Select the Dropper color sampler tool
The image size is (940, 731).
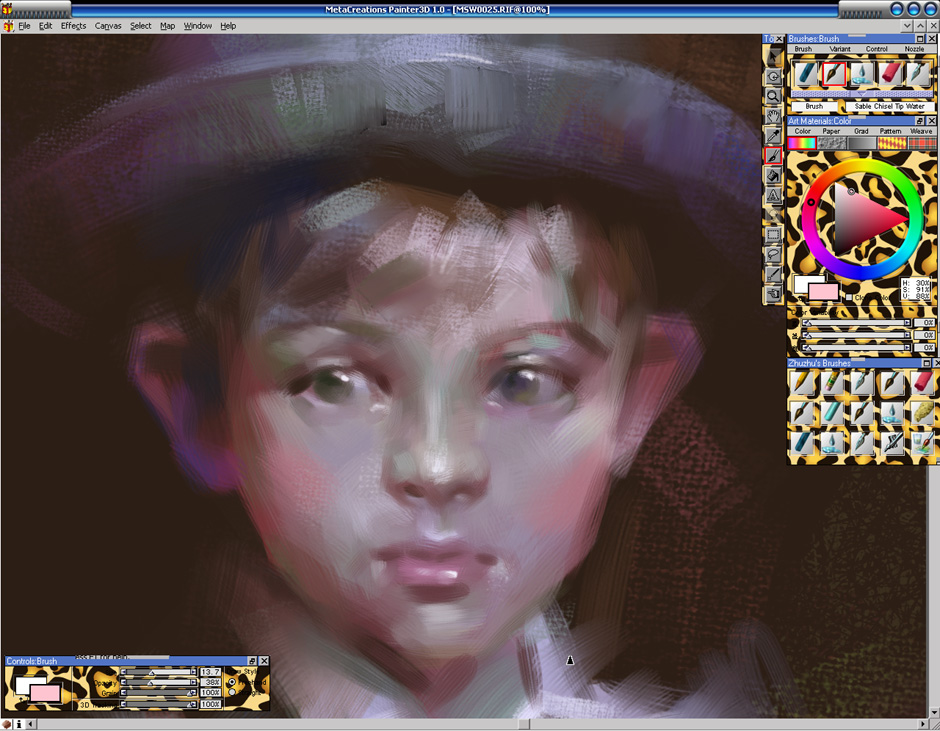pos(773,136)
